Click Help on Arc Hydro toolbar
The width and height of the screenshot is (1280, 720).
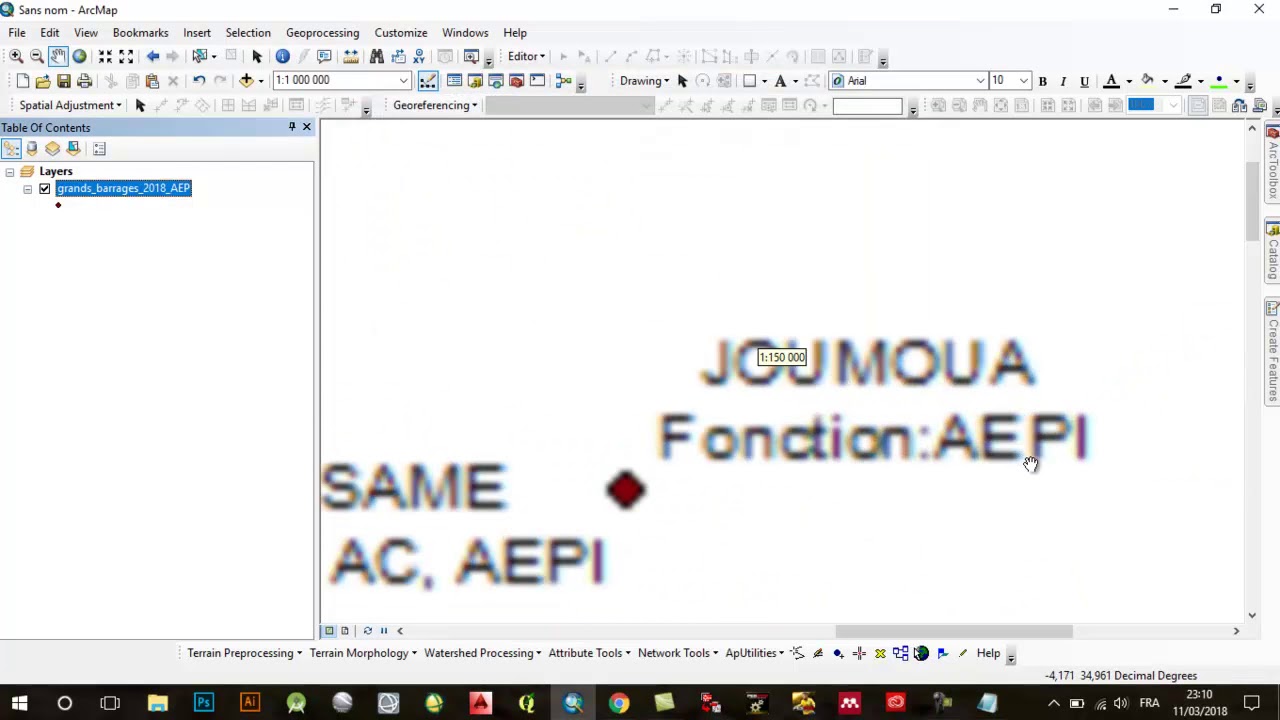pyautogui.click(x=988, y=653)
